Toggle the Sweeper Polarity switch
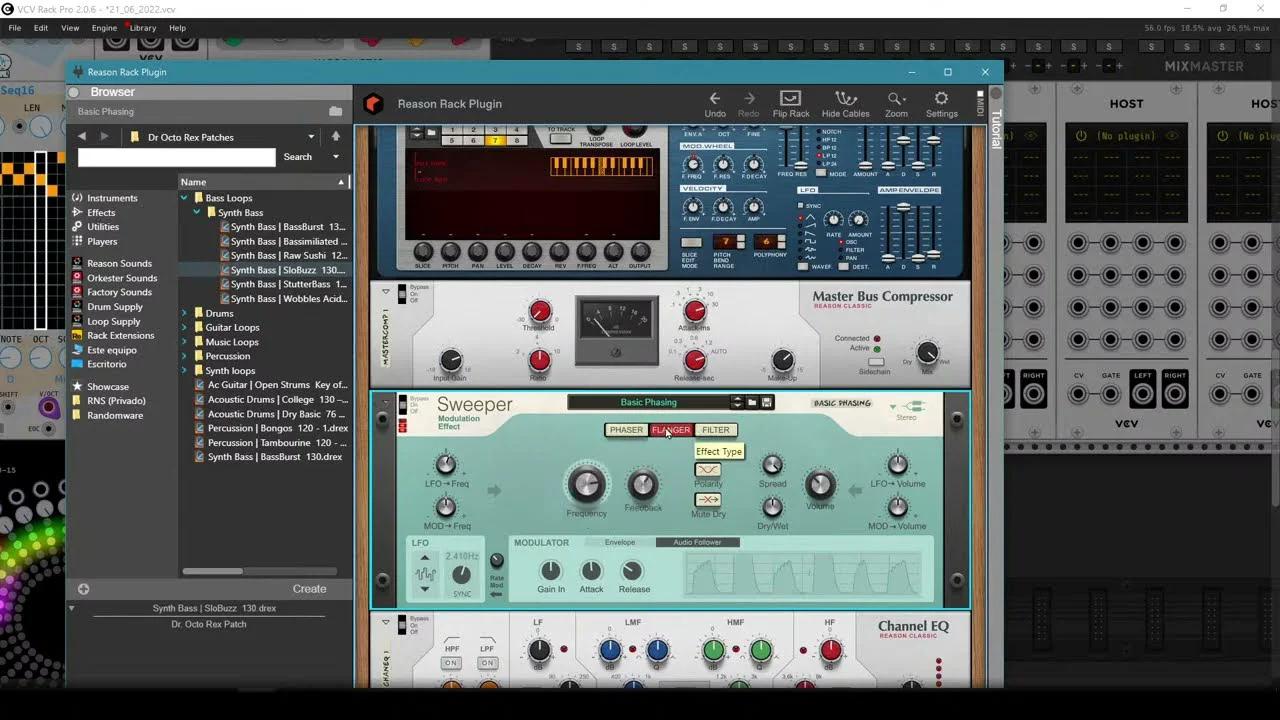 coord(708,470)
